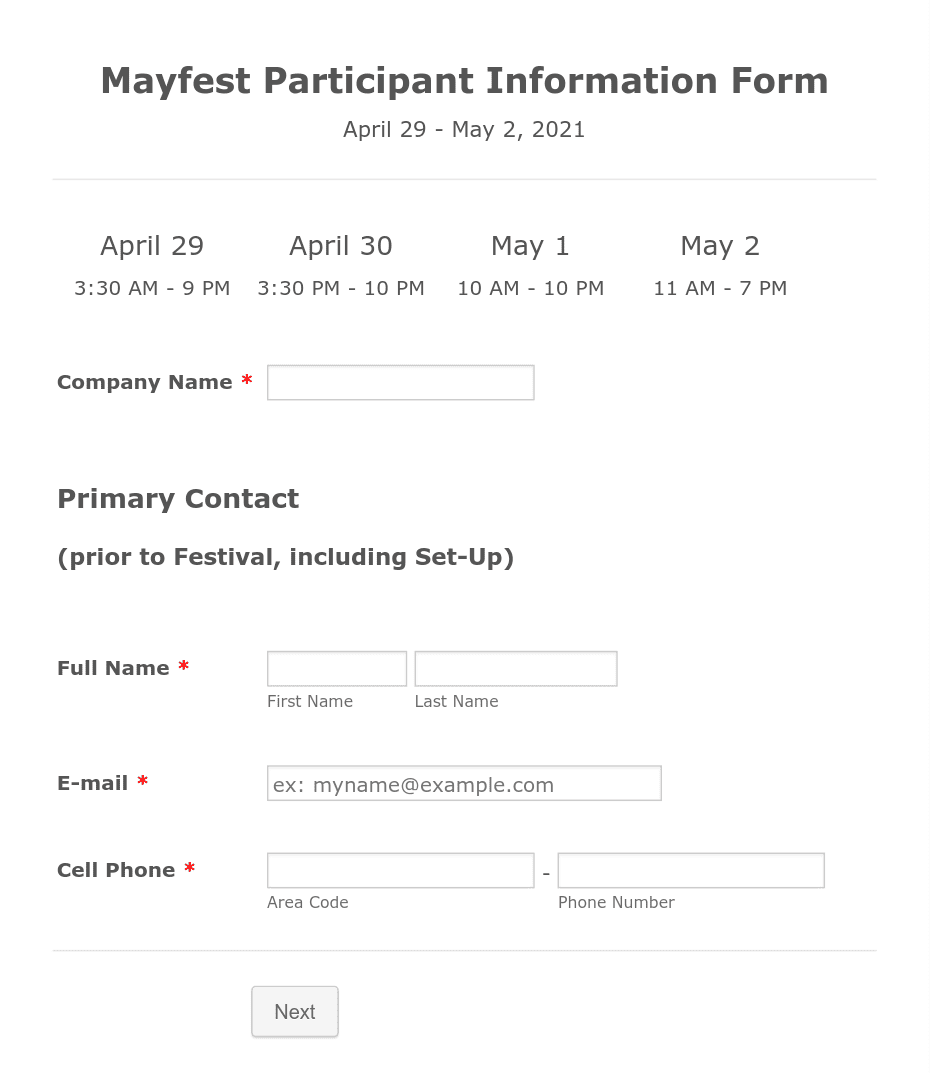Viewport: 930px width, 1073px height.
Task: Click the May 1 date heading
Action: [x=529, y=245]
